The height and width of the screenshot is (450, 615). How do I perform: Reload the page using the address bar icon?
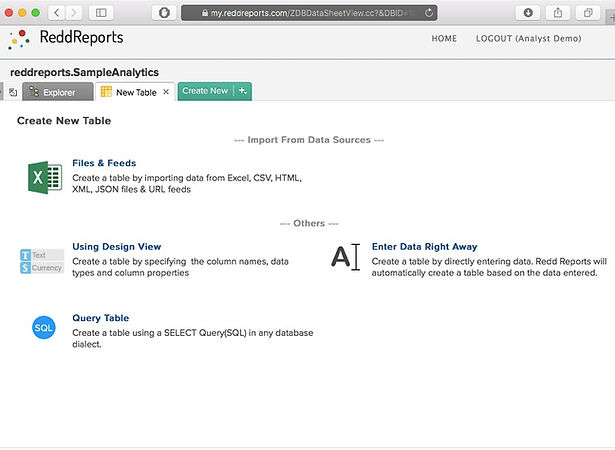(429, 12)
